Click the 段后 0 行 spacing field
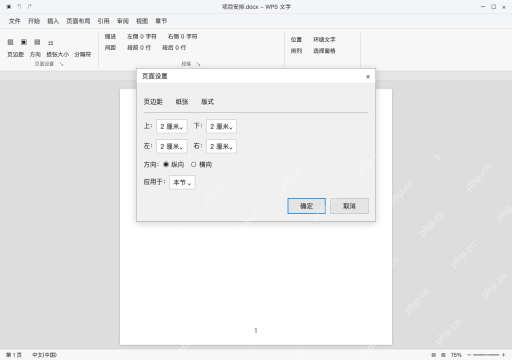The image size is (512, 360). point(174,48)
